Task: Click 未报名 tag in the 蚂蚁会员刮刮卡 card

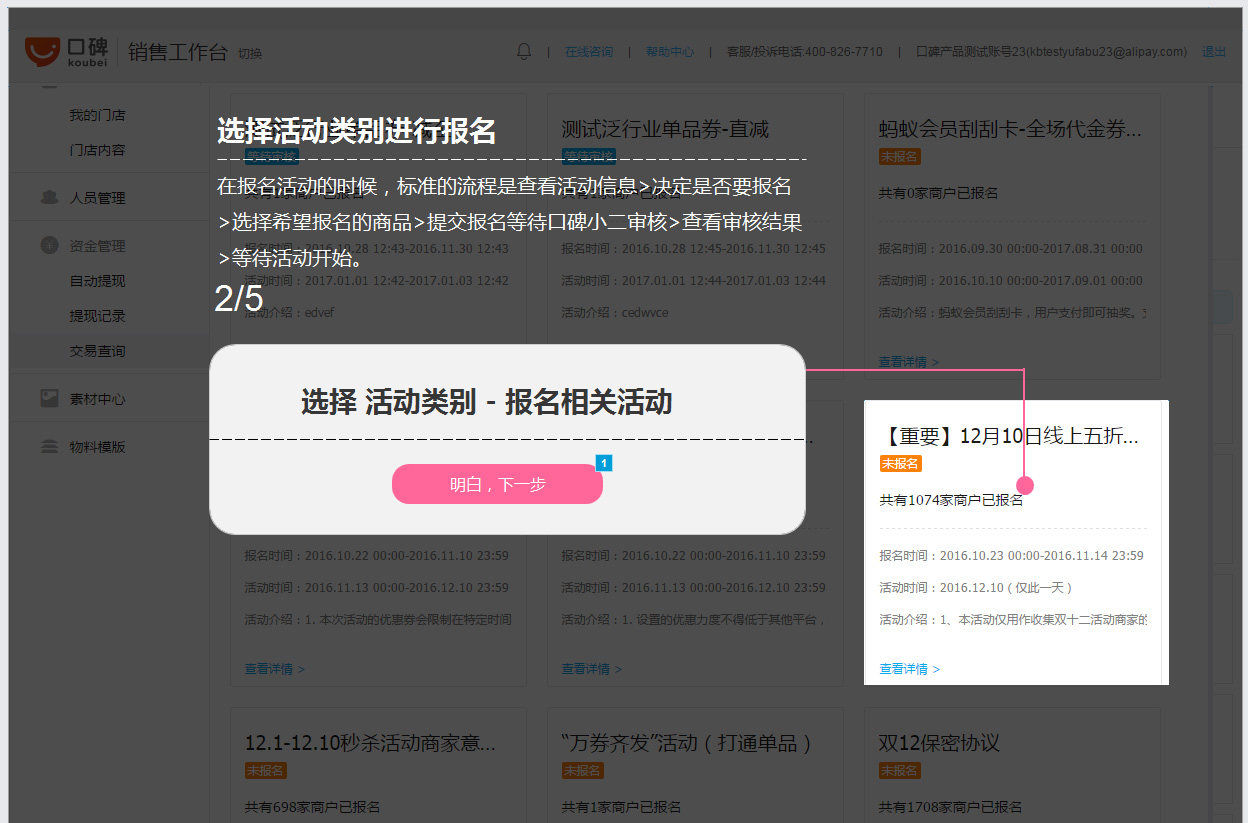Action: (900, 156)
